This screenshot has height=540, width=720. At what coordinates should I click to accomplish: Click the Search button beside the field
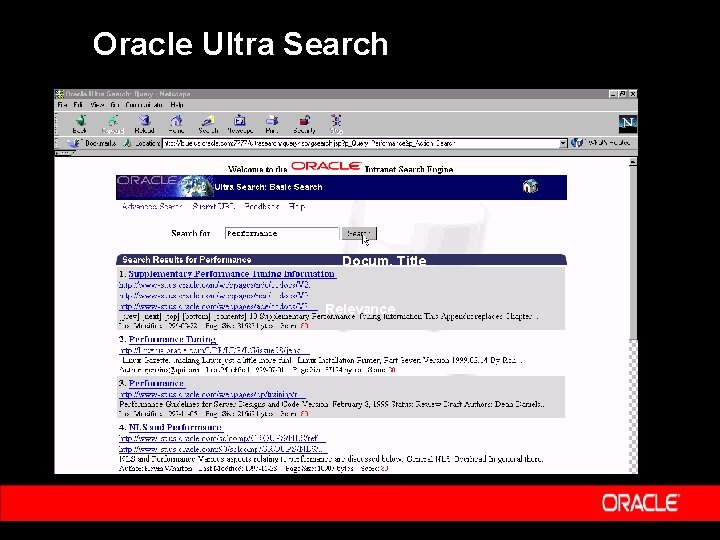[359, 233]
